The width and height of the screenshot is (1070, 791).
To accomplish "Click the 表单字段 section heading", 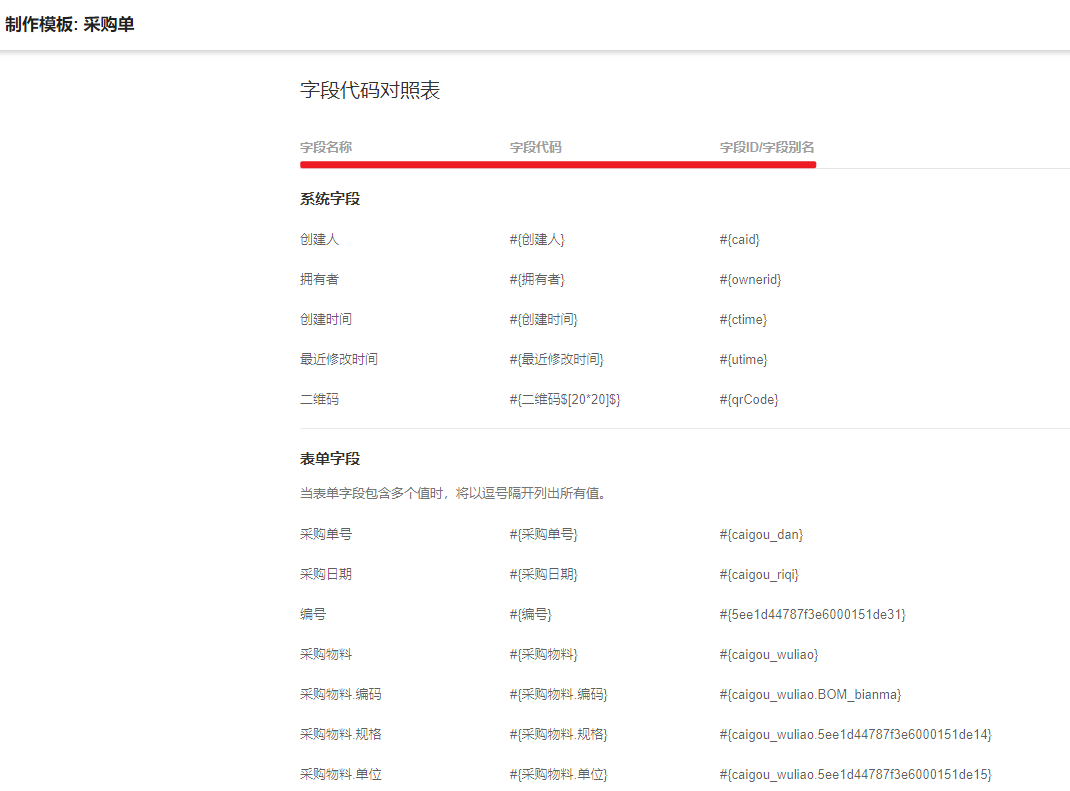I will click(x=330, y=459).
